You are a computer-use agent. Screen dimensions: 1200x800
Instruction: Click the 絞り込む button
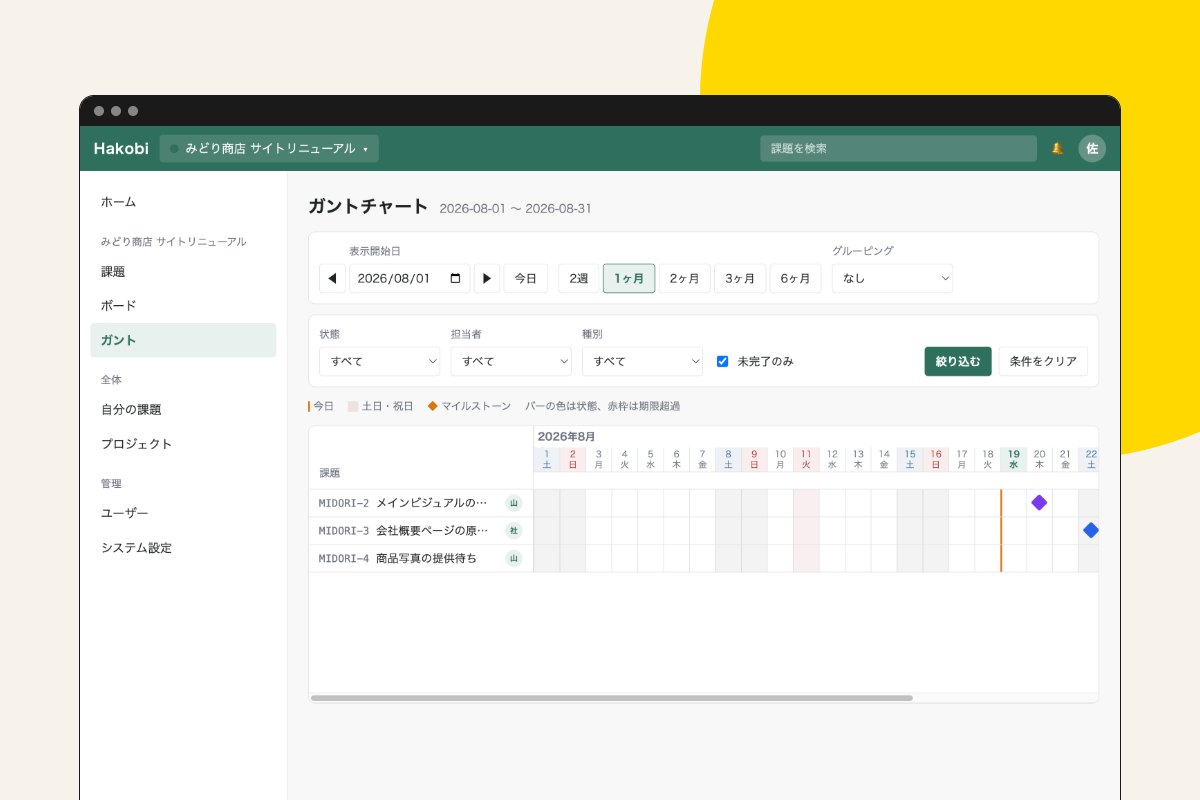[958, 361]
